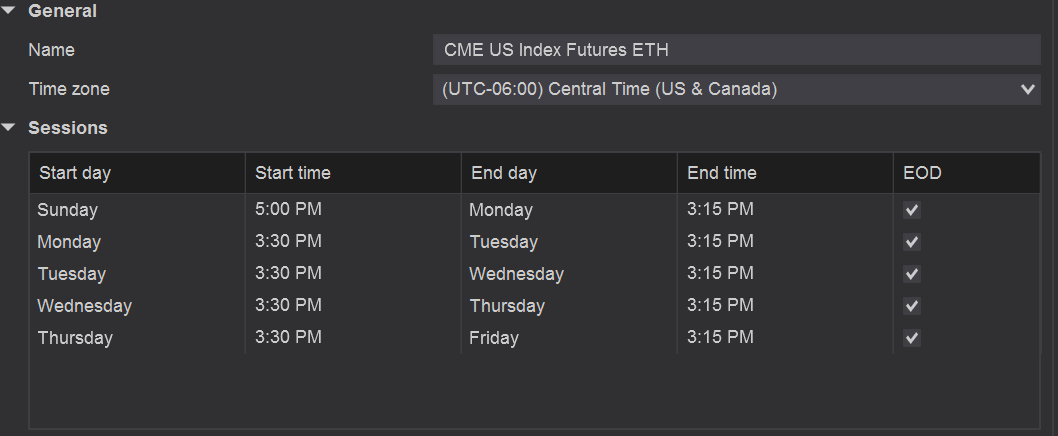Collapse the General section triangle
The height and width of the screenshot is (436, 1058).
pos(8,11)
